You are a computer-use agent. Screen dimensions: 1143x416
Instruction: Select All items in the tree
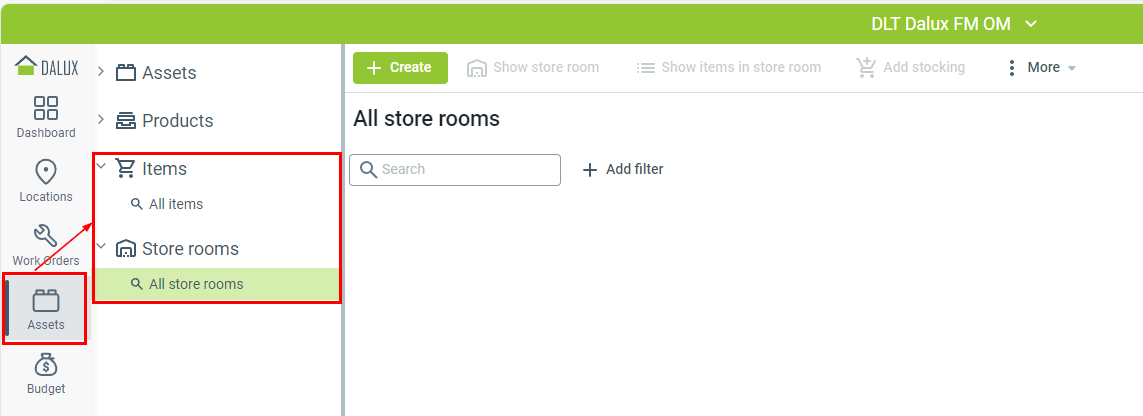pyautogui.click(x=176, y=204)
